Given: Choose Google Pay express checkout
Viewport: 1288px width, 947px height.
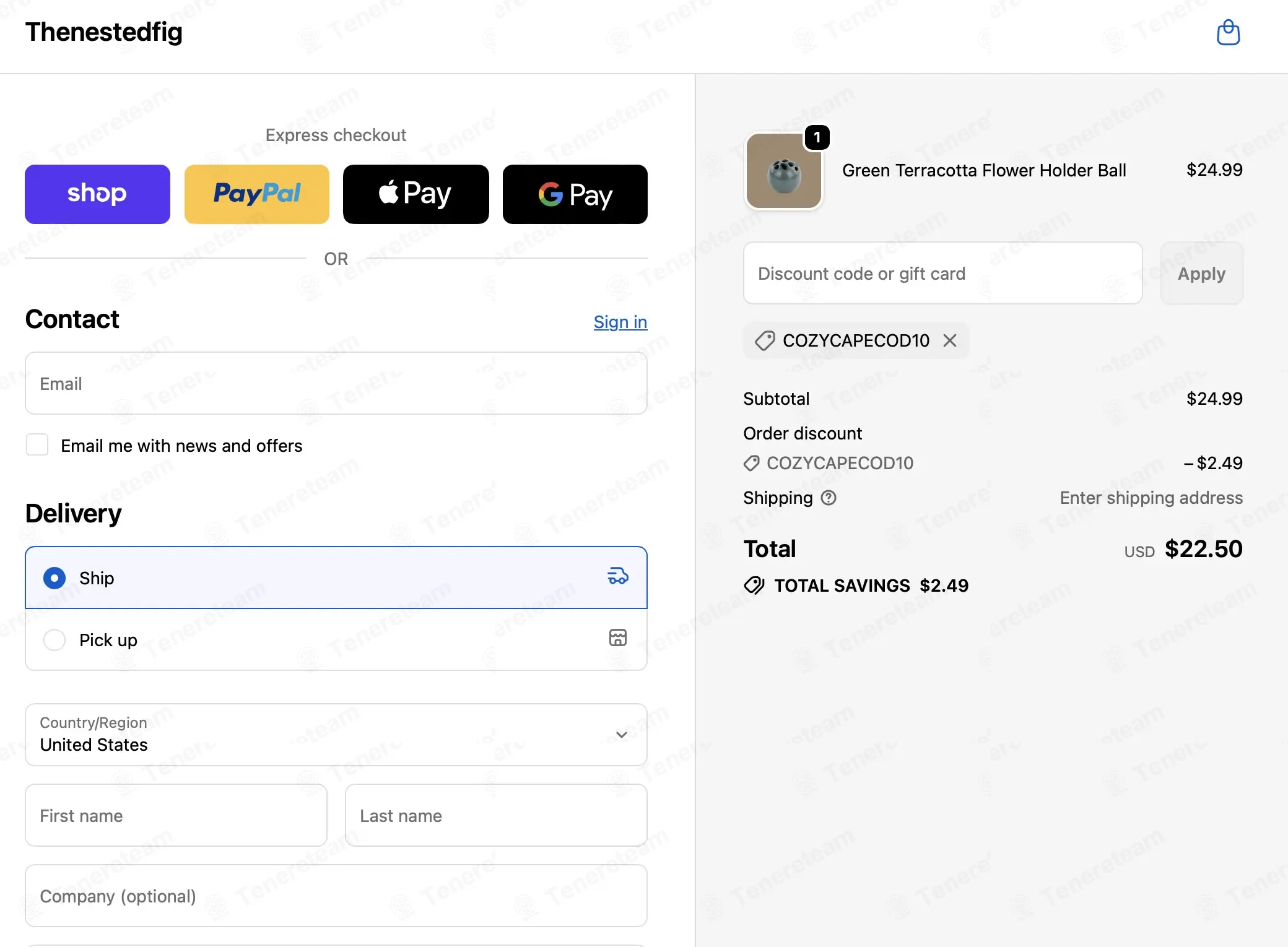Looking at the screenshot, I should pos(575,194).
